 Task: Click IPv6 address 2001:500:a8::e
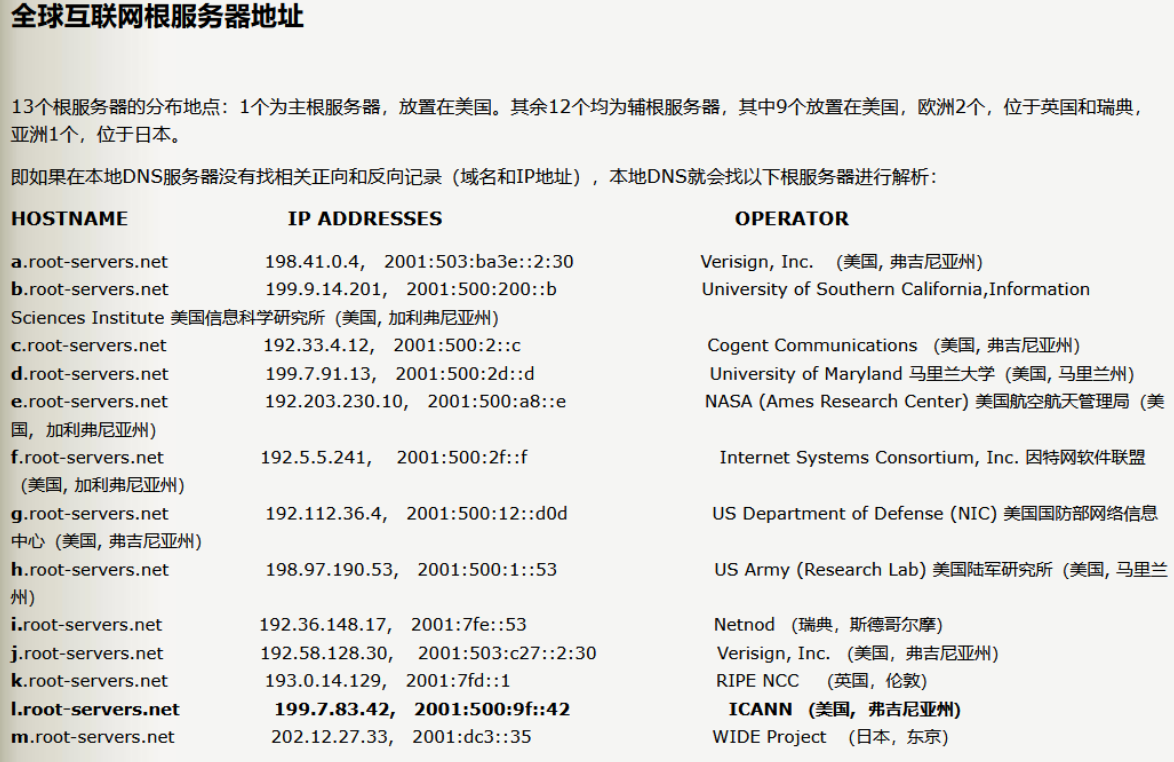[x=496, y=402]
